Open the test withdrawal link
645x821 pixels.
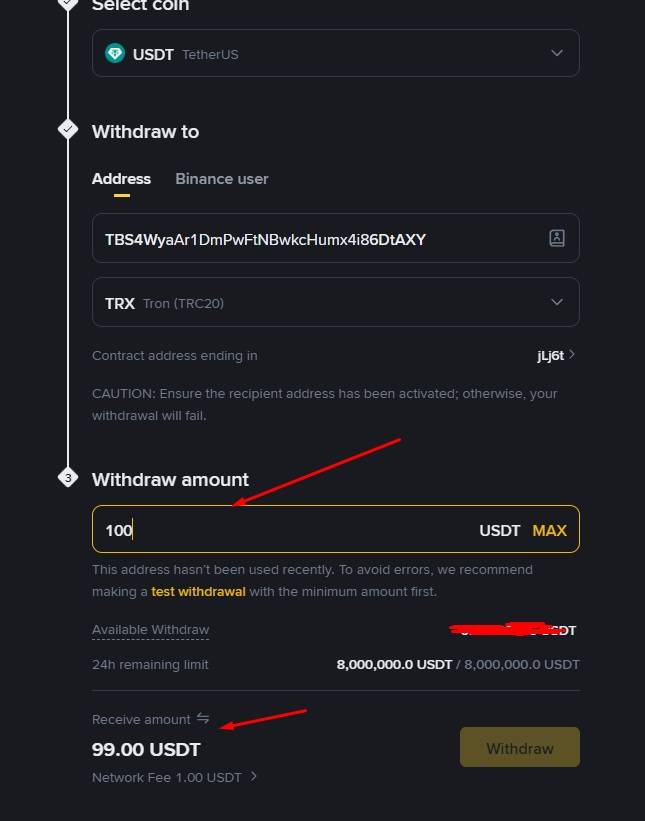tap(198, 591)
